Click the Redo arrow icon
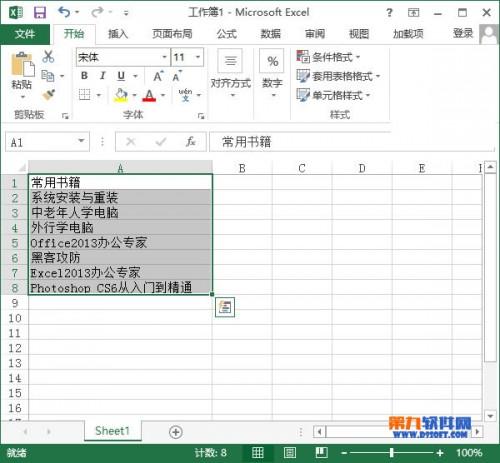Viewport: 500px width, 463px height. [x=97, y=12]
